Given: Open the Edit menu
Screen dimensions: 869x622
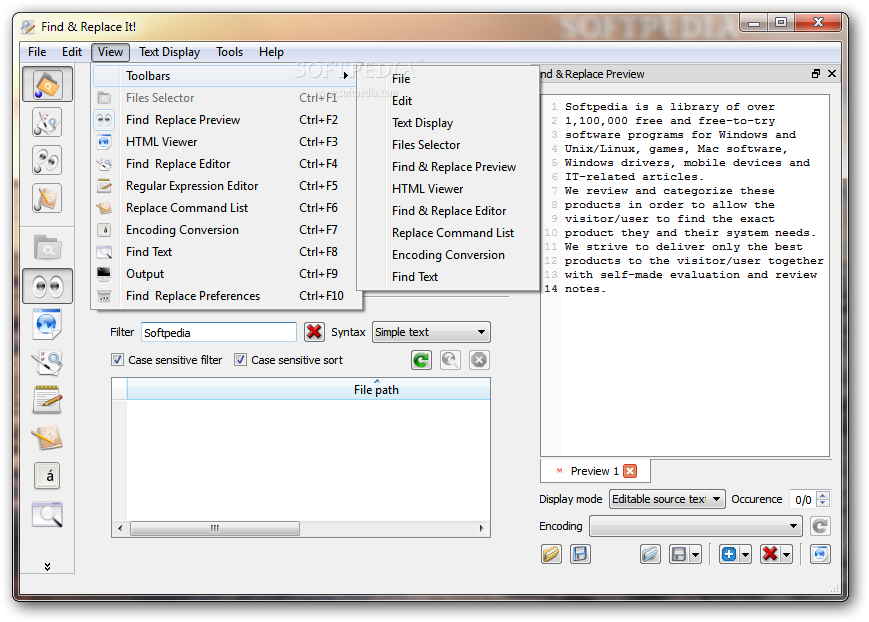Looking at the screenshot, I should pyautogui.click(x=72, y=52).
